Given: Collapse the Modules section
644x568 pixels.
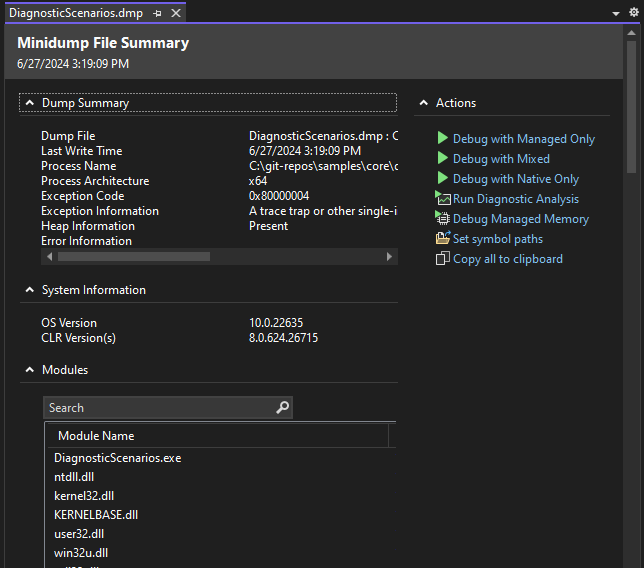Looking at the screenshot, I should 29,370.
